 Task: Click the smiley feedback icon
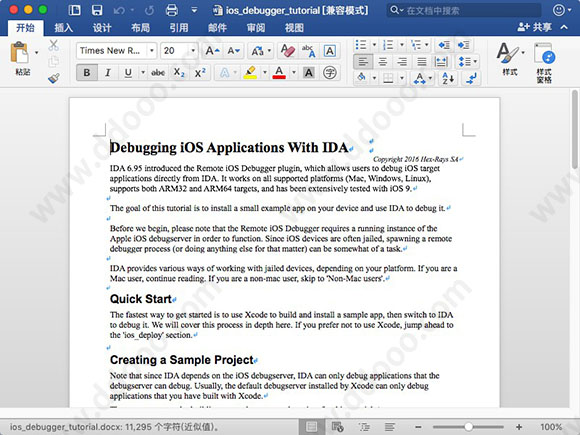pos(559,10)
